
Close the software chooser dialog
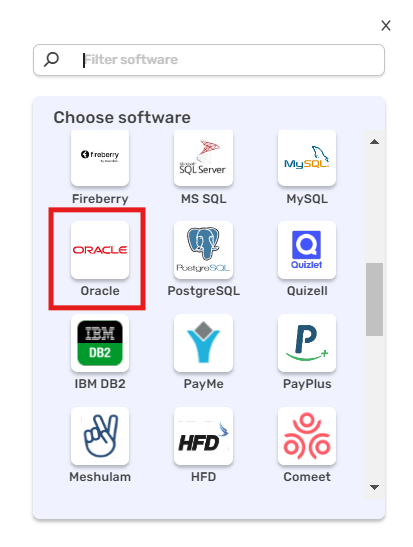tap(386, 25)
